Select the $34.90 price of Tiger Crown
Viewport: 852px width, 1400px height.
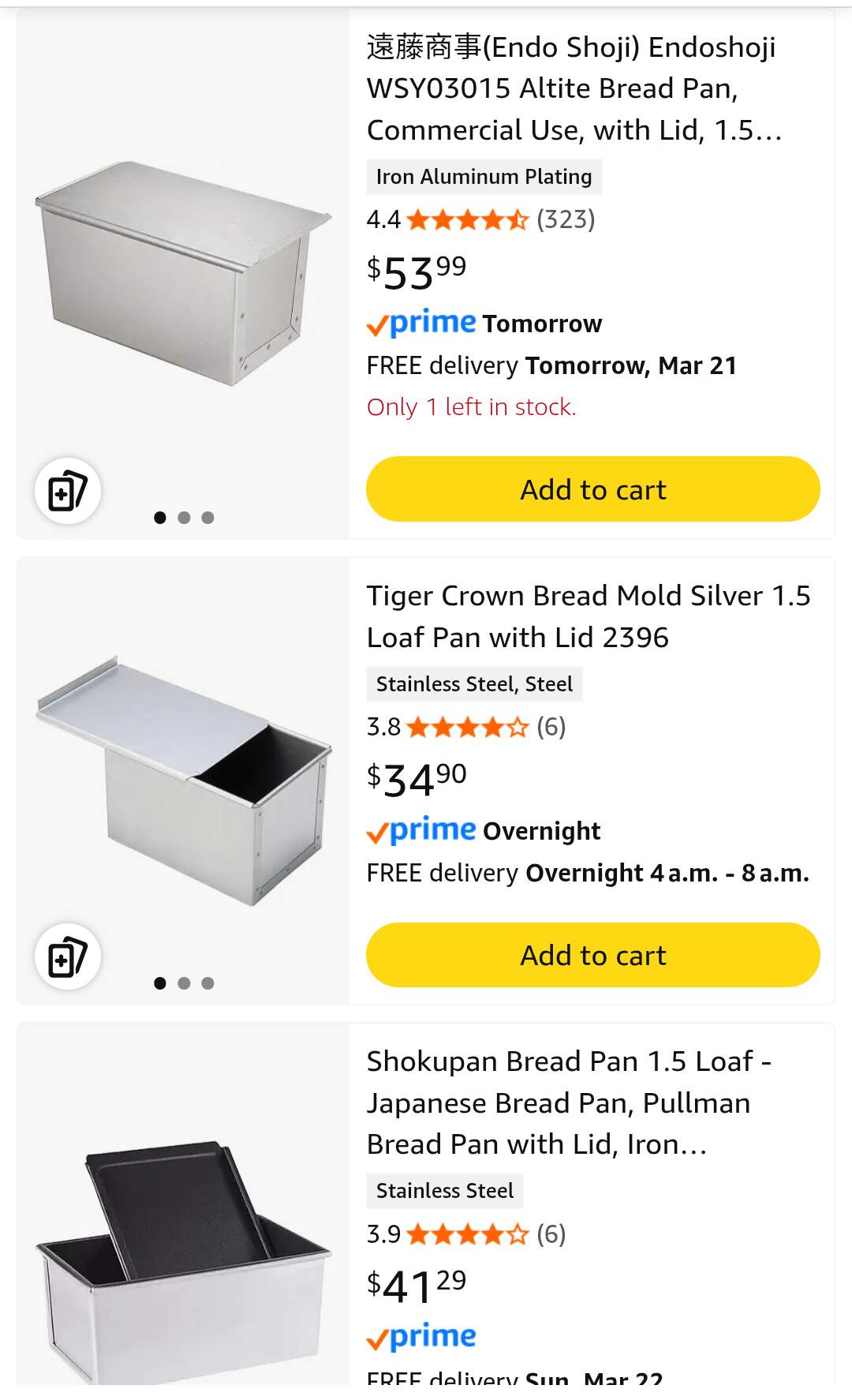pos(417,779)
